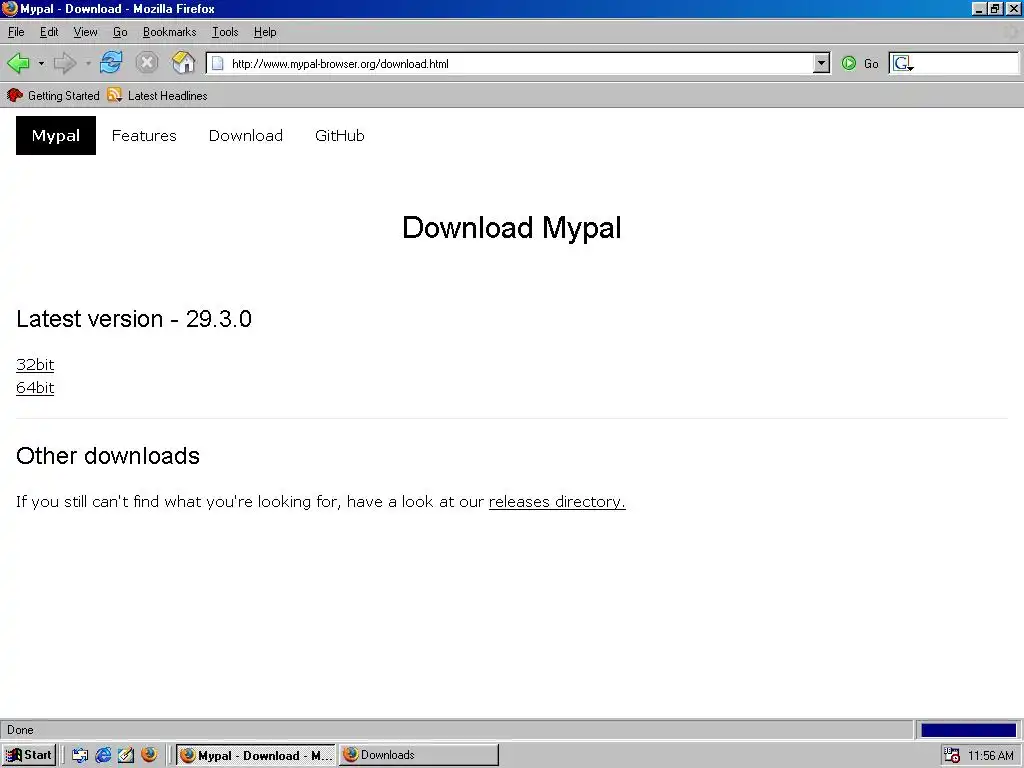Download the 64bit version
This screenshot has height=768, width=1024.
pos(35,387)
